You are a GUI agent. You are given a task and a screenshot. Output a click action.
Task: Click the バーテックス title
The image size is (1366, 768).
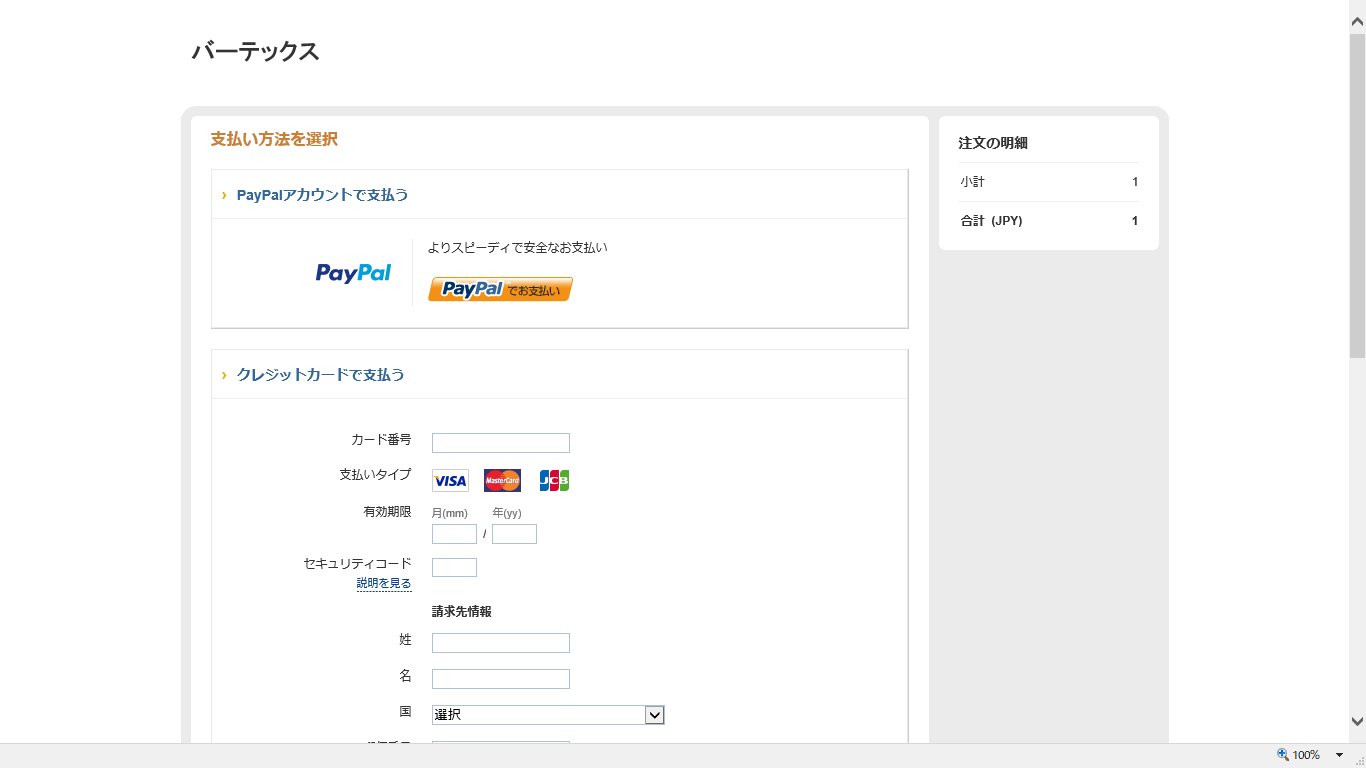[x=255, y=52]
